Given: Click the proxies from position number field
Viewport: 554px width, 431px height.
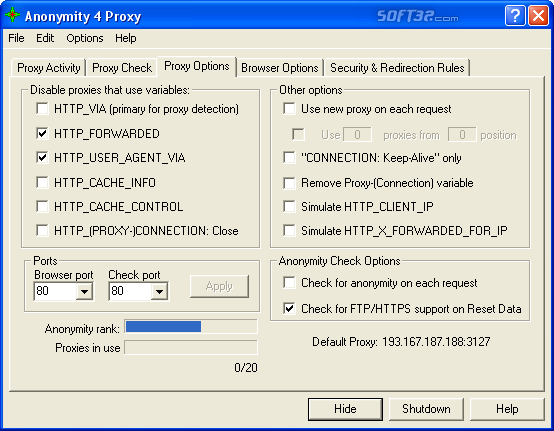Looking at the screenshot, I should (462, 135).
